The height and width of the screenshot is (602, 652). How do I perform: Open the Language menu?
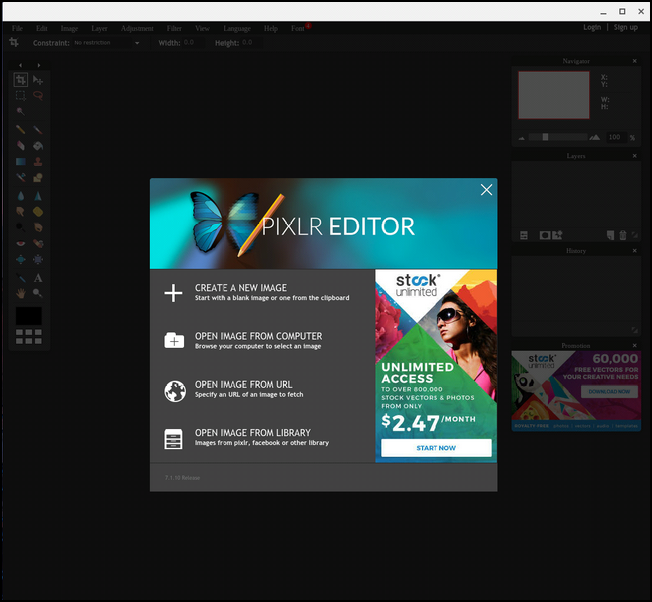[237, 28]
